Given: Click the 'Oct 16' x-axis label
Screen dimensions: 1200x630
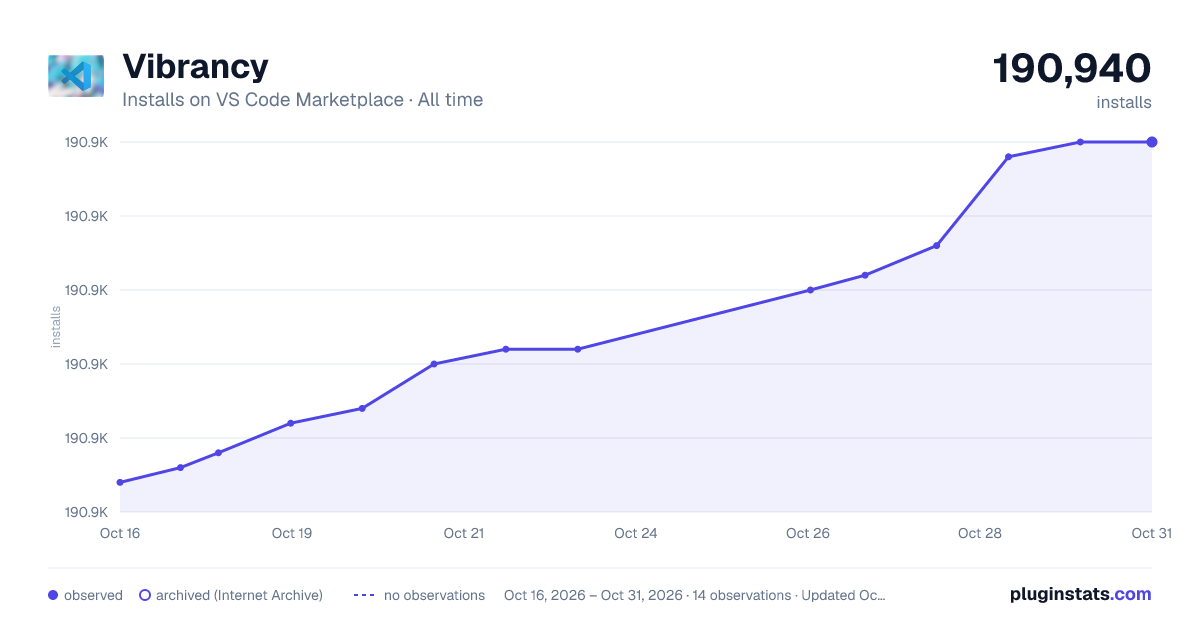Looking at the screenshot, I should click(120, 533).
